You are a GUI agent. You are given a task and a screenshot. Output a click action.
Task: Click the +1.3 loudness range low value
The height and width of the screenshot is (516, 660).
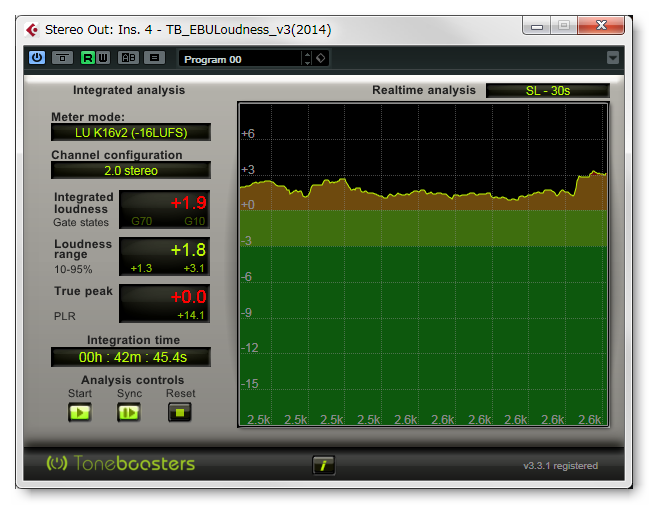[x=141, y=268]
